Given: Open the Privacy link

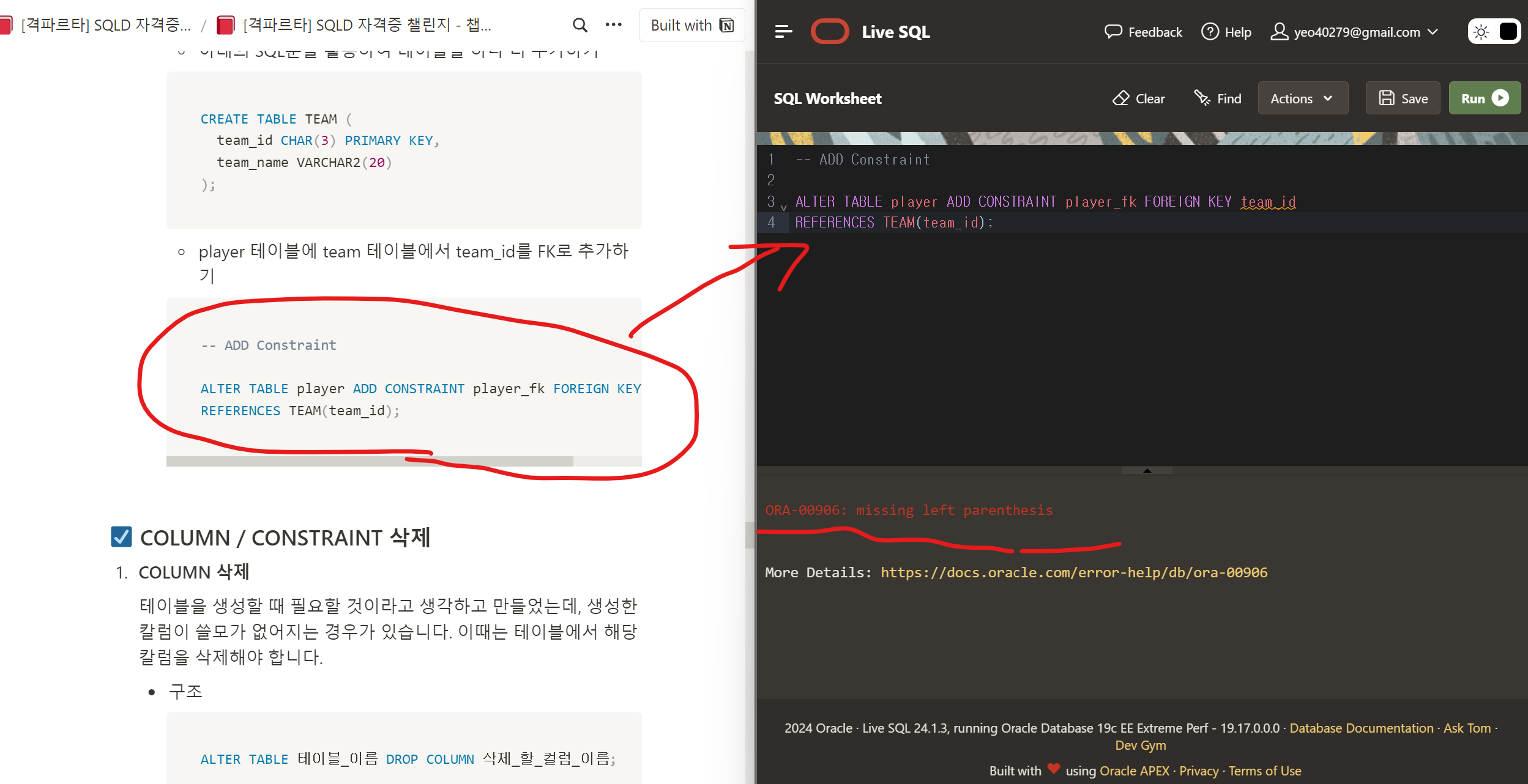Looking at the screenshot, I should pyautogui.click(x=1199, y=771).
